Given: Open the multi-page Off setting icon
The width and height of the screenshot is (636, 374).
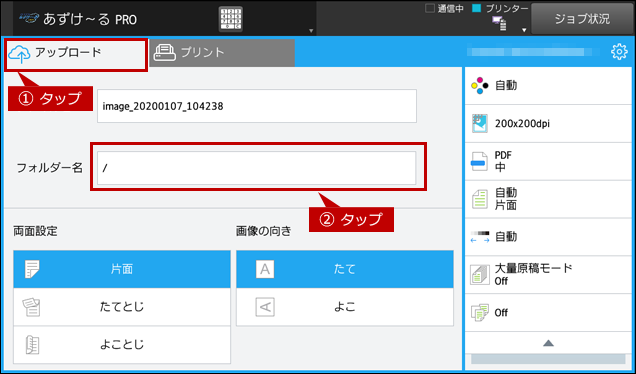Looking at the screenshot, I should (480, 313).
